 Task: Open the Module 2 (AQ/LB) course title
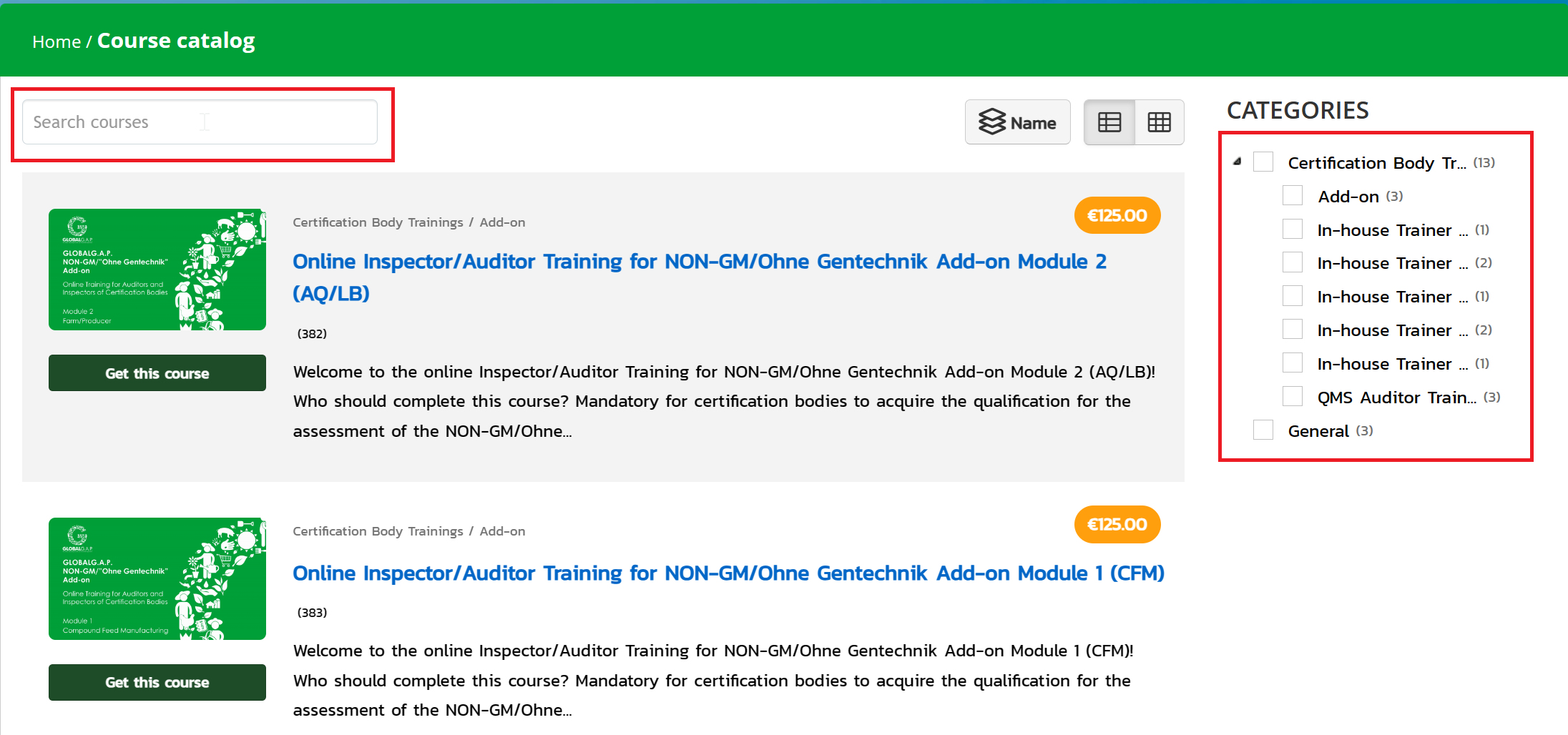pos(698,262)
